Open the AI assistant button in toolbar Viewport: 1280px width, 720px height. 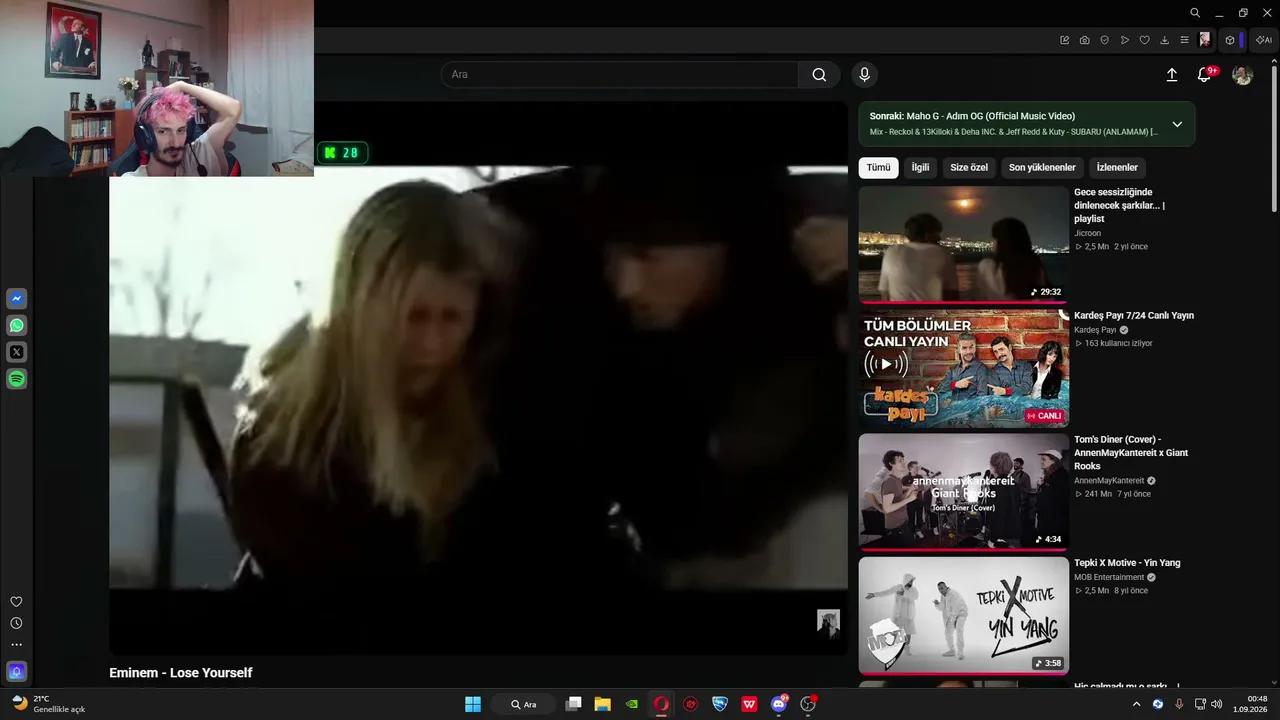(x=1264, y=40)
